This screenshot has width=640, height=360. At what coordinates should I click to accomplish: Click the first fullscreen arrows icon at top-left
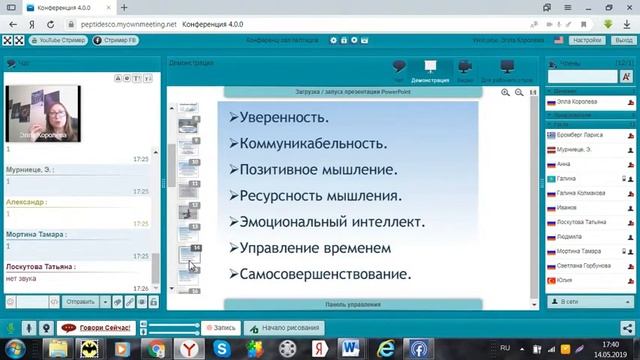coord(7,40)
